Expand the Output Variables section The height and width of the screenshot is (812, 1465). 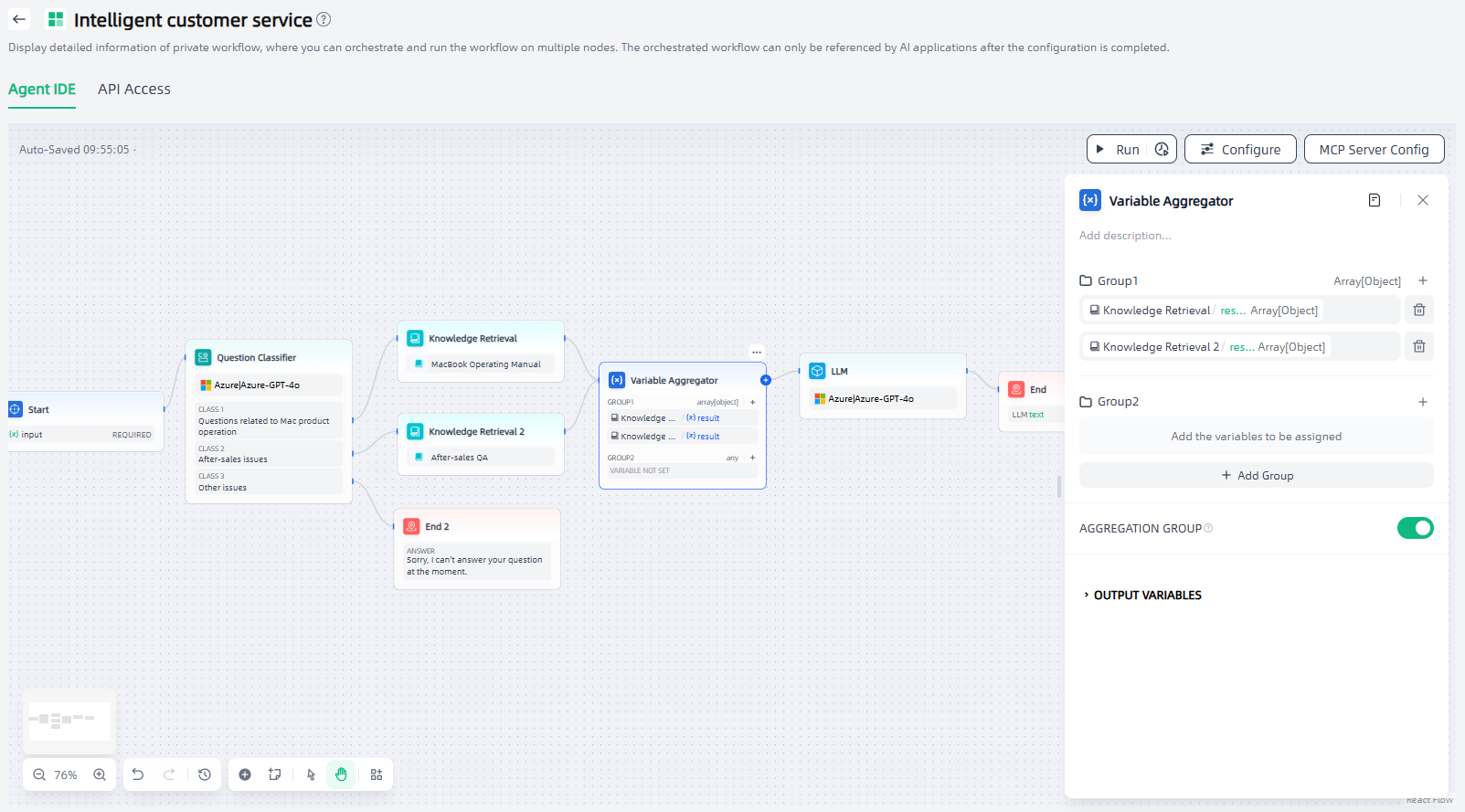(x=1147, y=595)
